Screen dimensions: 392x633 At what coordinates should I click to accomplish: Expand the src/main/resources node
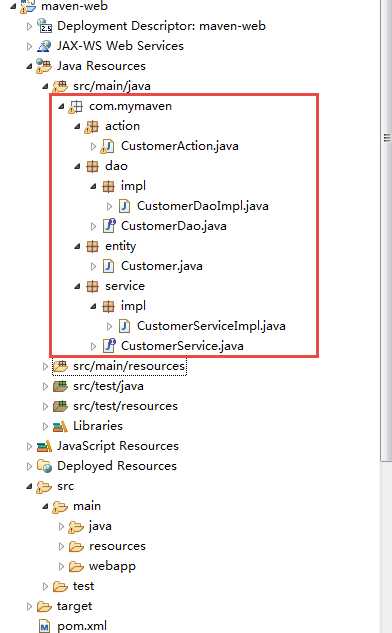[x=45, y=366]
